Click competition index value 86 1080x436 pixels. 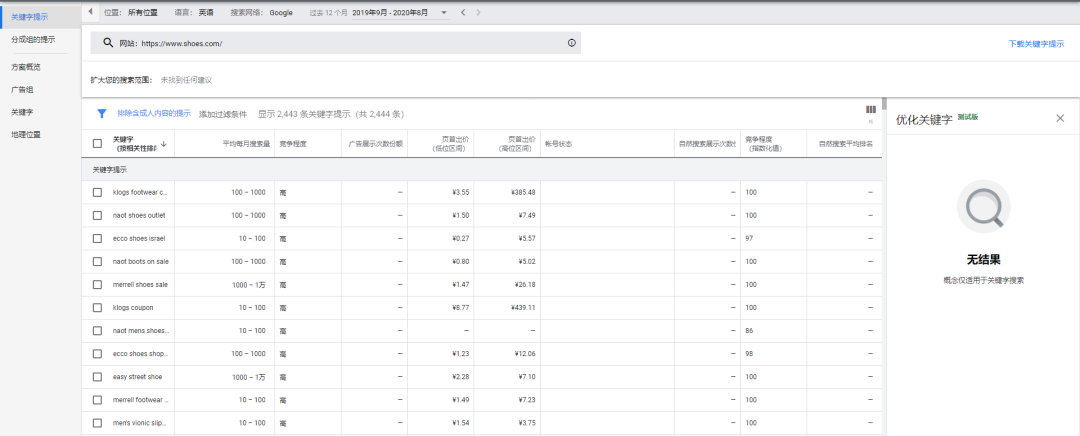click(749, 331)
